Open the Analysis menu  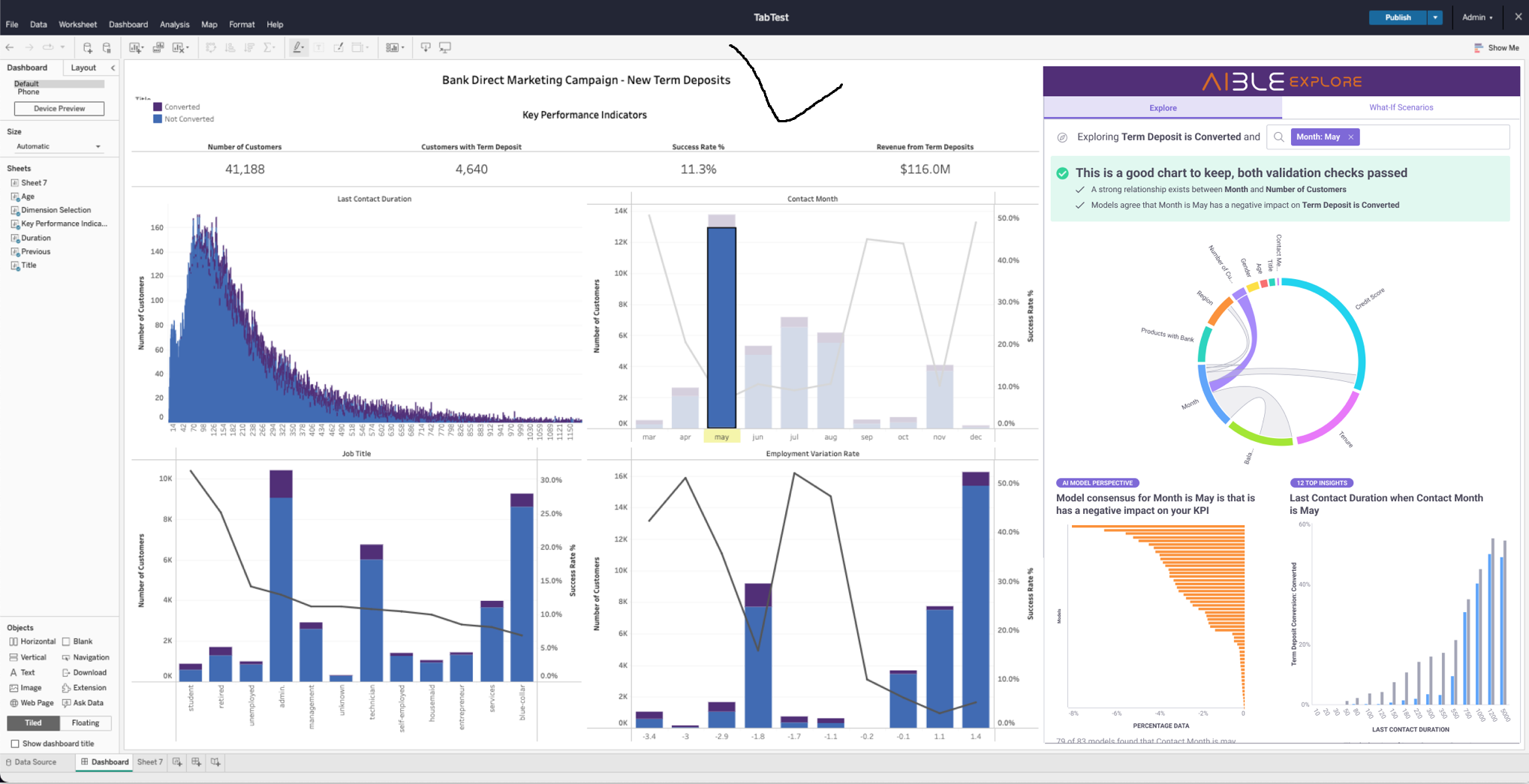click(175, 24)
